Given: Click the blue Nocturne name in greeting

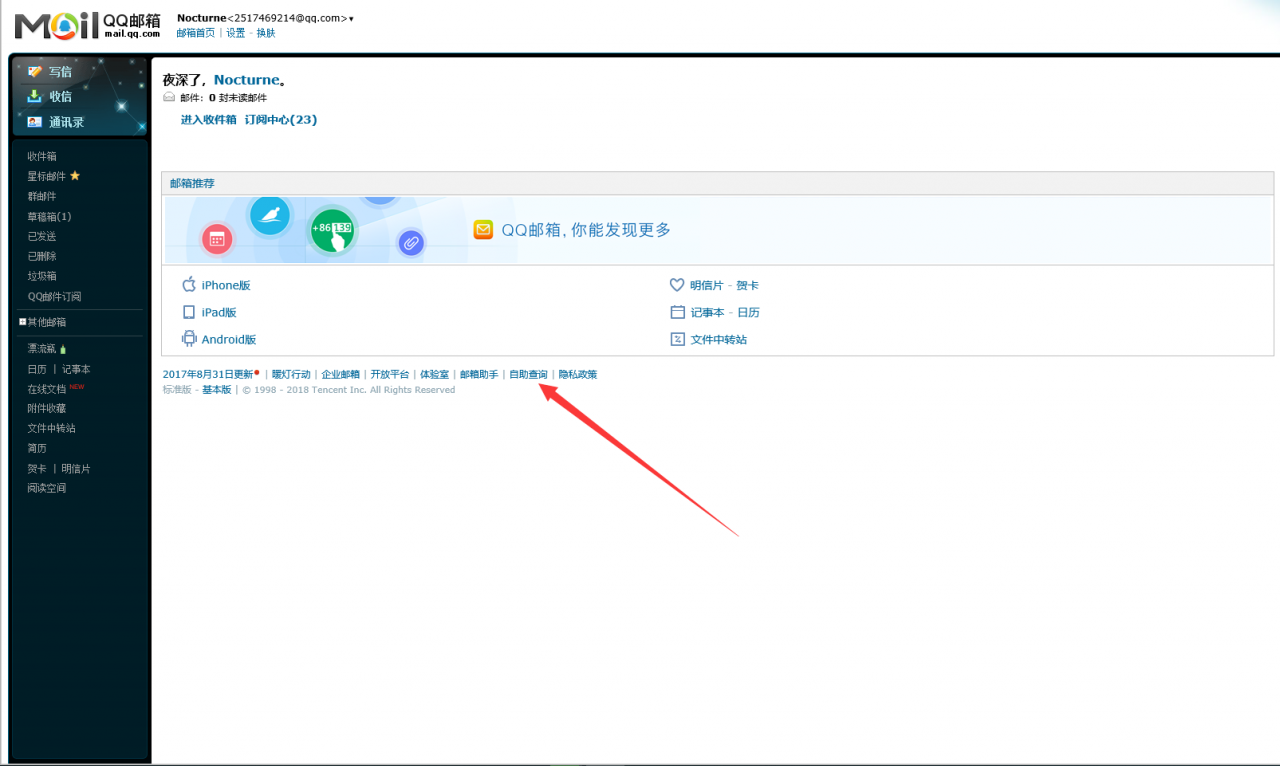Looking at the screenshot, I should click(x=246, y=80).
